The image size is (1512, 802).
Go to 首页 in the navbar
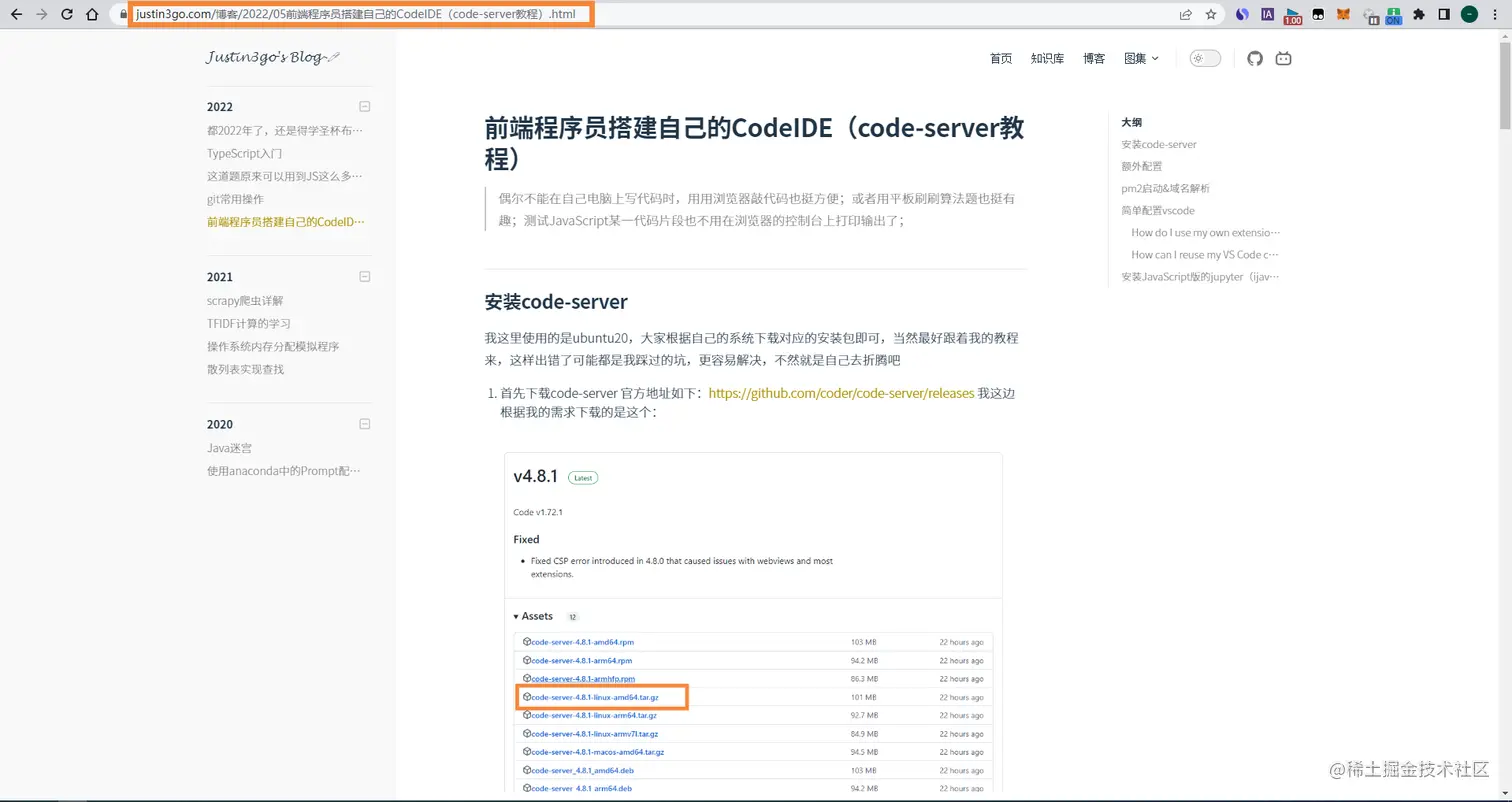pyautogui.click(x=1001, y=58)
